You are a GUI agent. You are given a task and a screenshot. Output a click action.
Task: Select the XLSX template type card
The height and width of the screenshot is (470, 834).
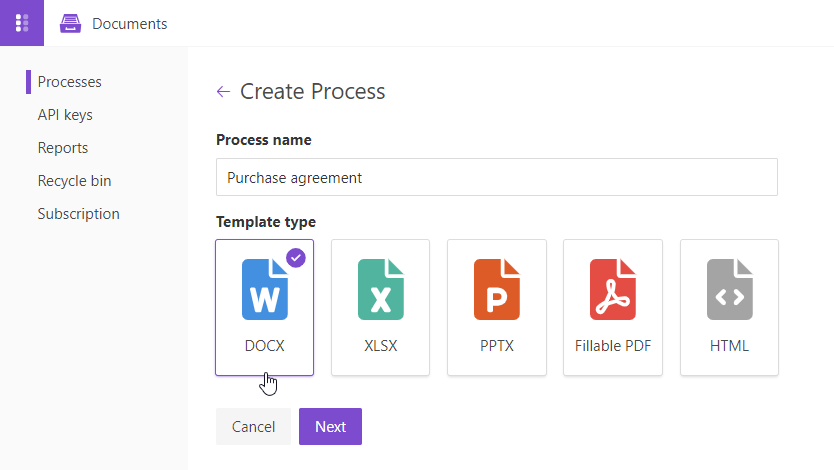tap(380, 307)
